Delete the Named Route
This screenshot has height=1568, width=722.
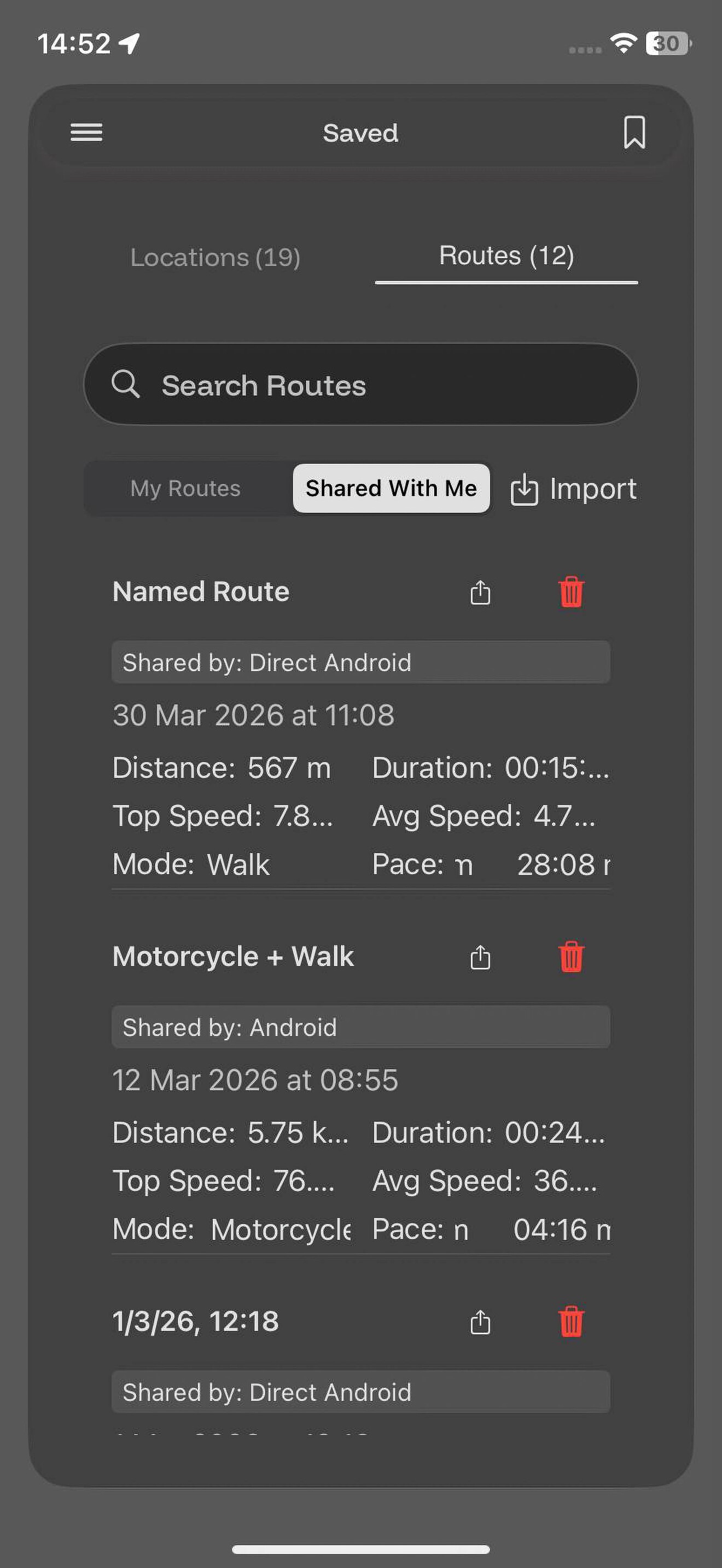(571, 592)
